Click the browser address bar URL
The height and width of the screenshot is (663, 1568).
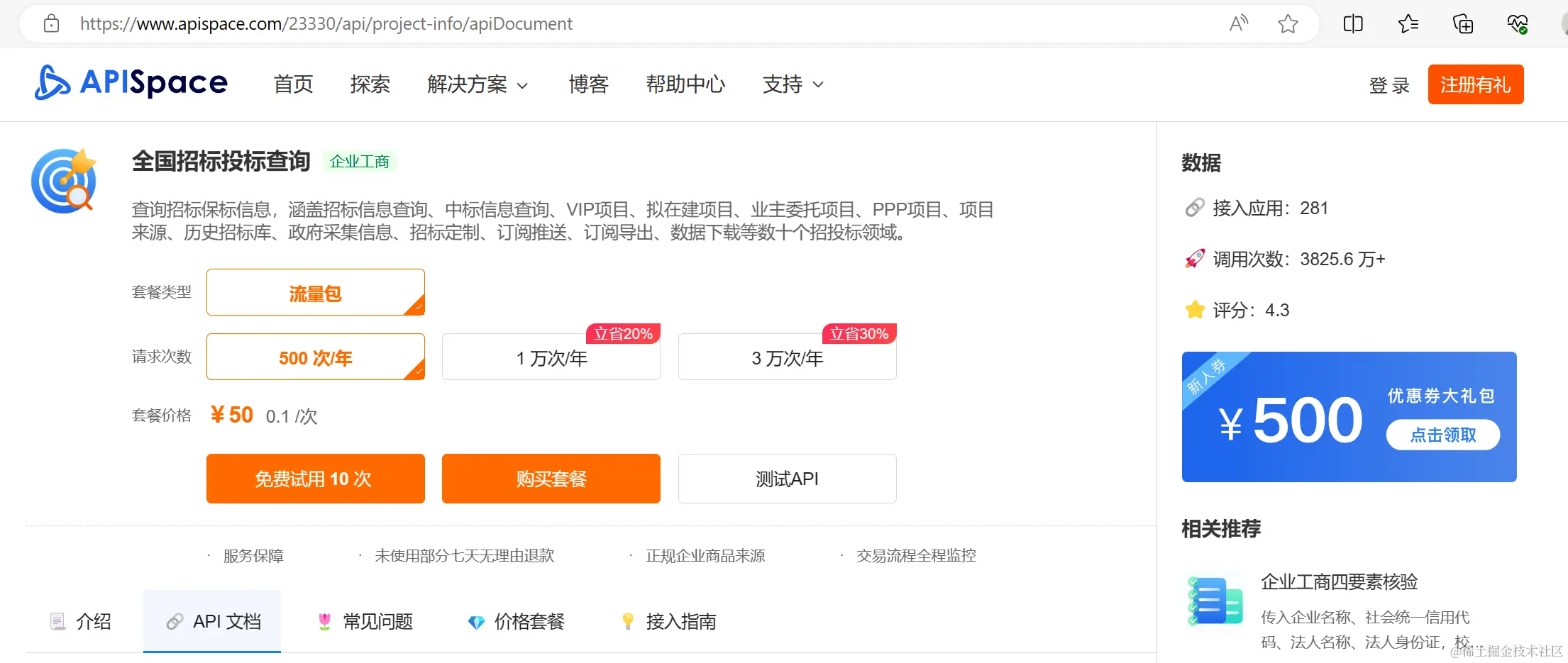point(326,23)
